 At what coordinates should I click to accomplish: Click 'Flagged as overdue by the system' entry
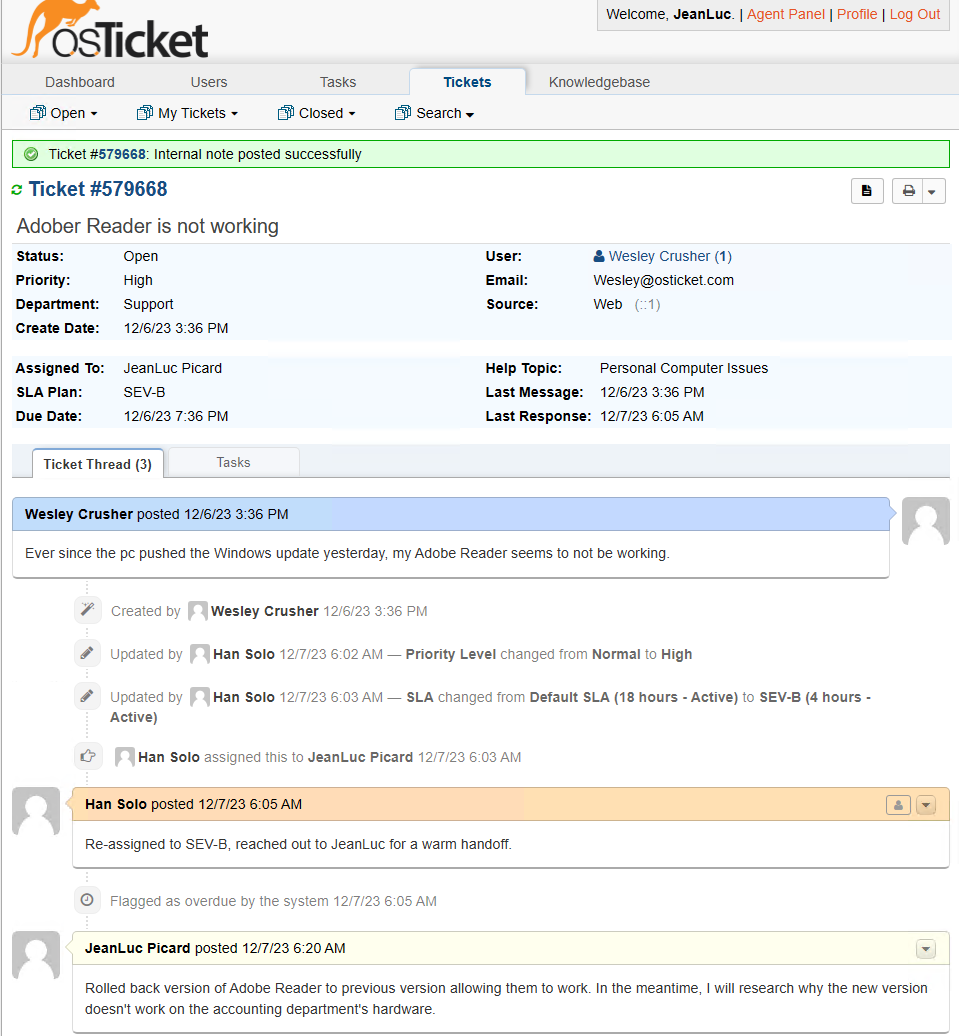tap(273, 901)
